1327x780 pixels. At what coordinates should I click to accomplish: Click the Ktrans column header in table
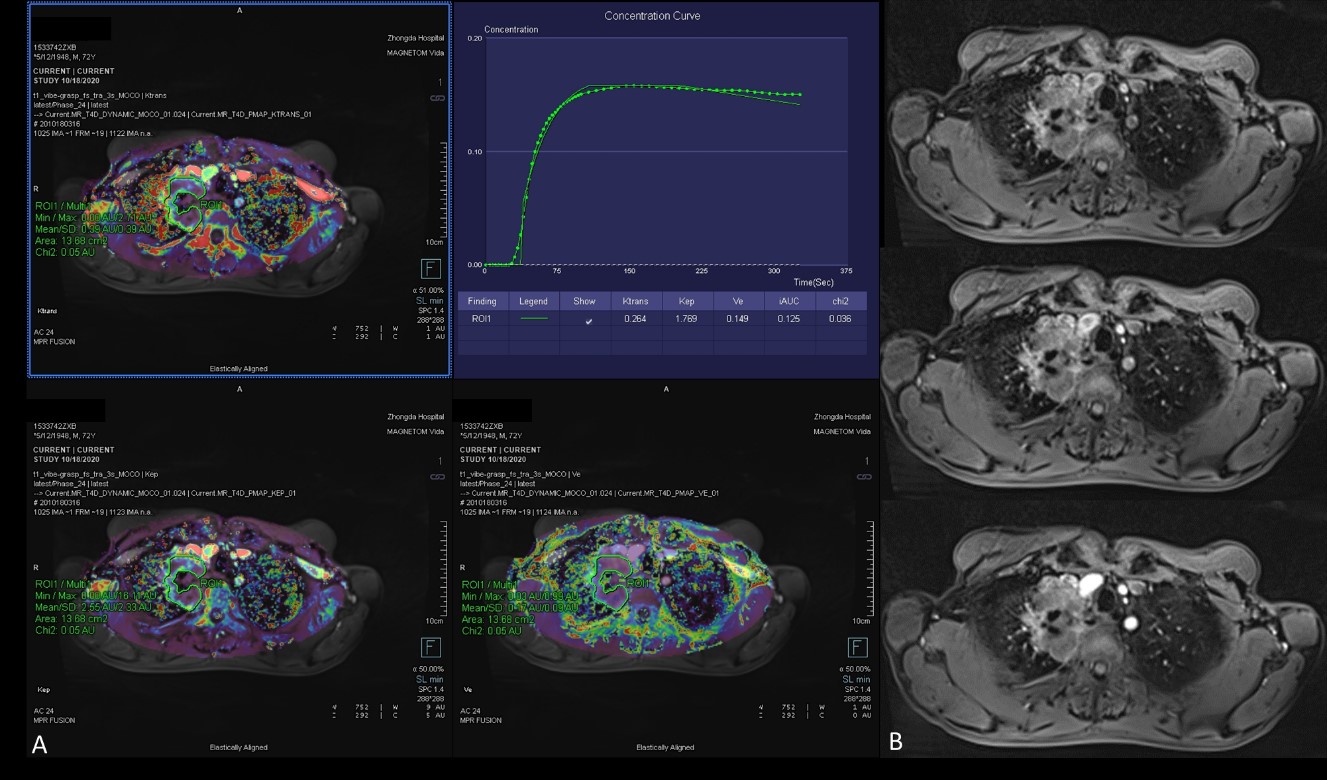(637, 301)
